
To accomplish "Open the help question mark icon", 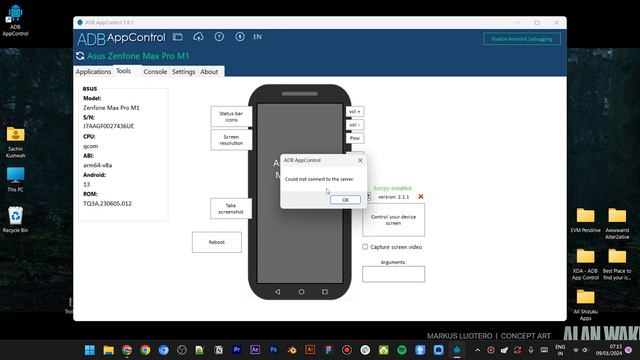I will pyautogui.click(x=219, y=37).
